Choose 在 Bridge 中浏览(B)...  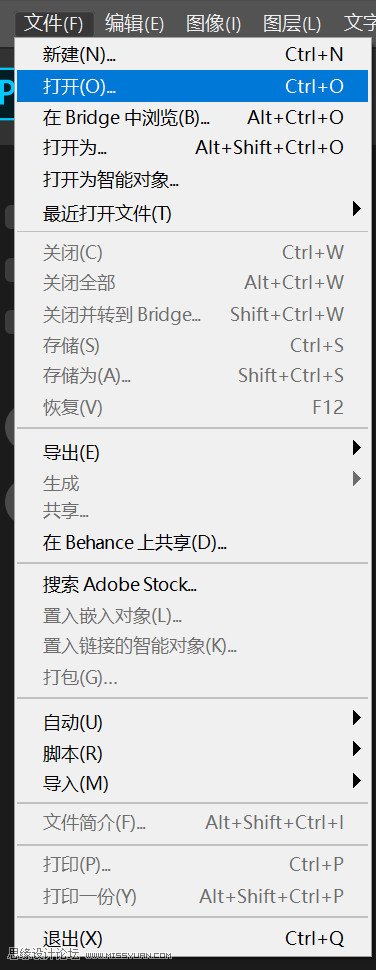click(x=192, y=118)
